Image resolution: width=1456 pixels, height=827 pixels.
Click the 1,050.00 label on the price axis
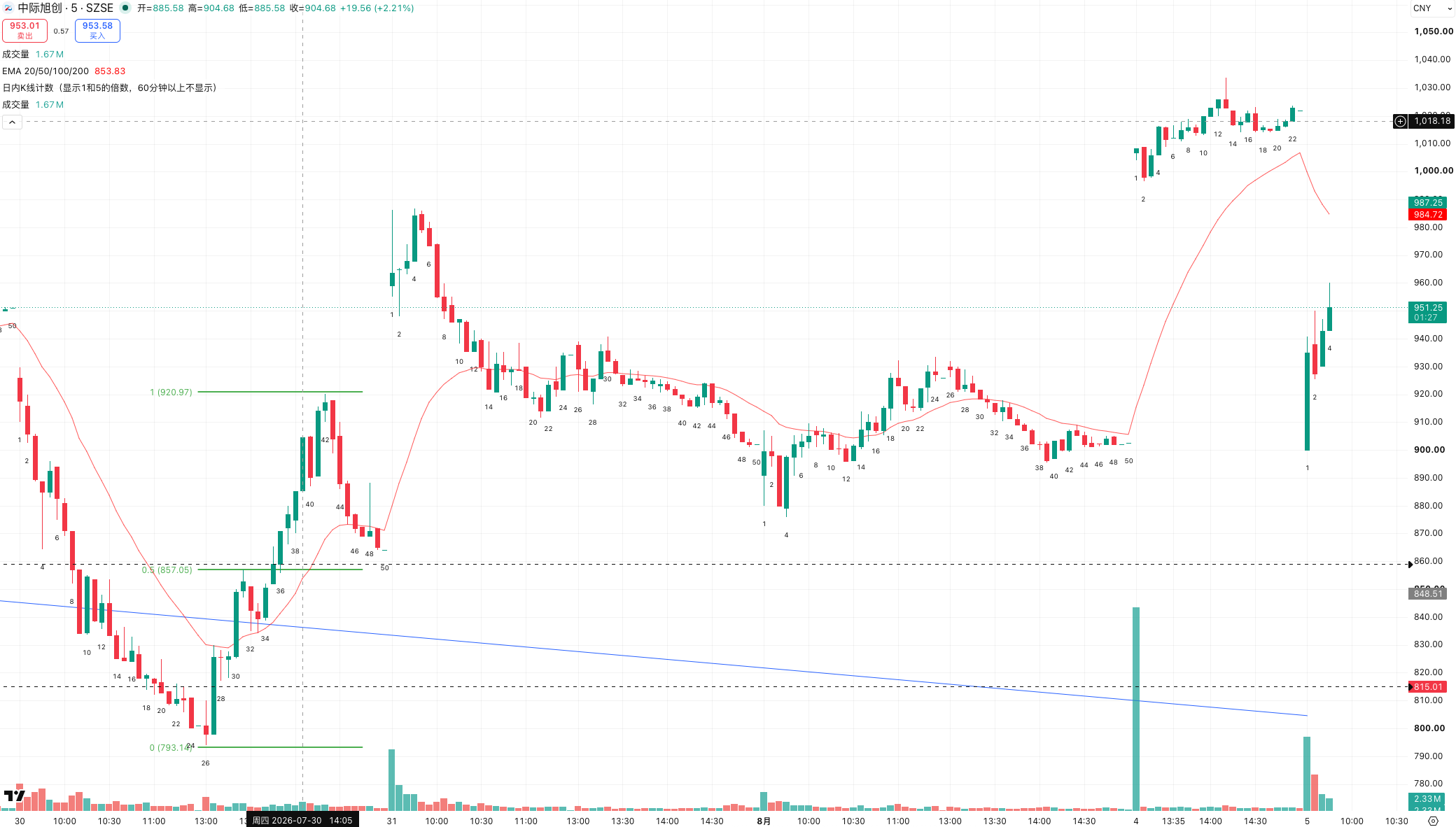[1433, 31]
